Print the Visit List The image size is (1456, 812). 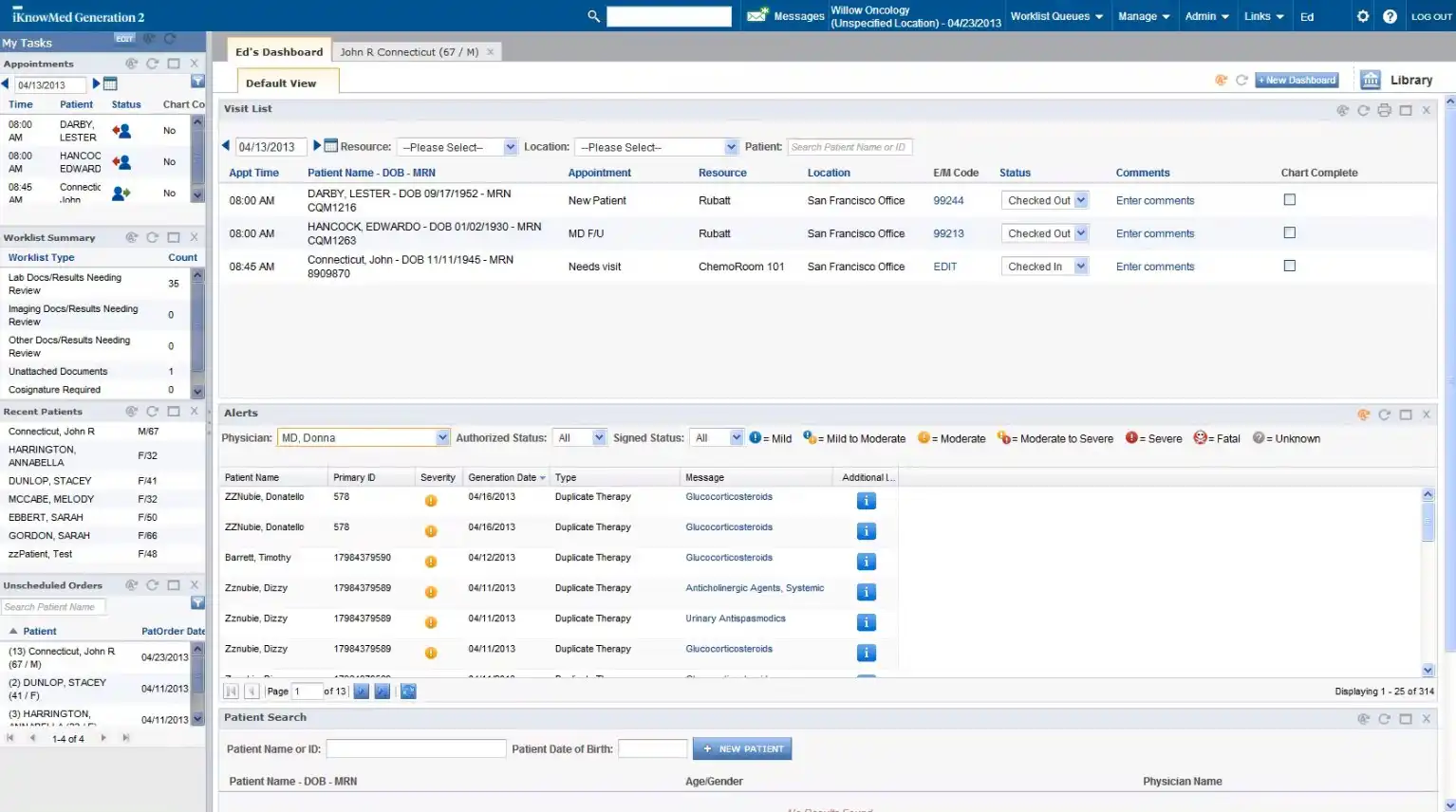(1384, 109)
